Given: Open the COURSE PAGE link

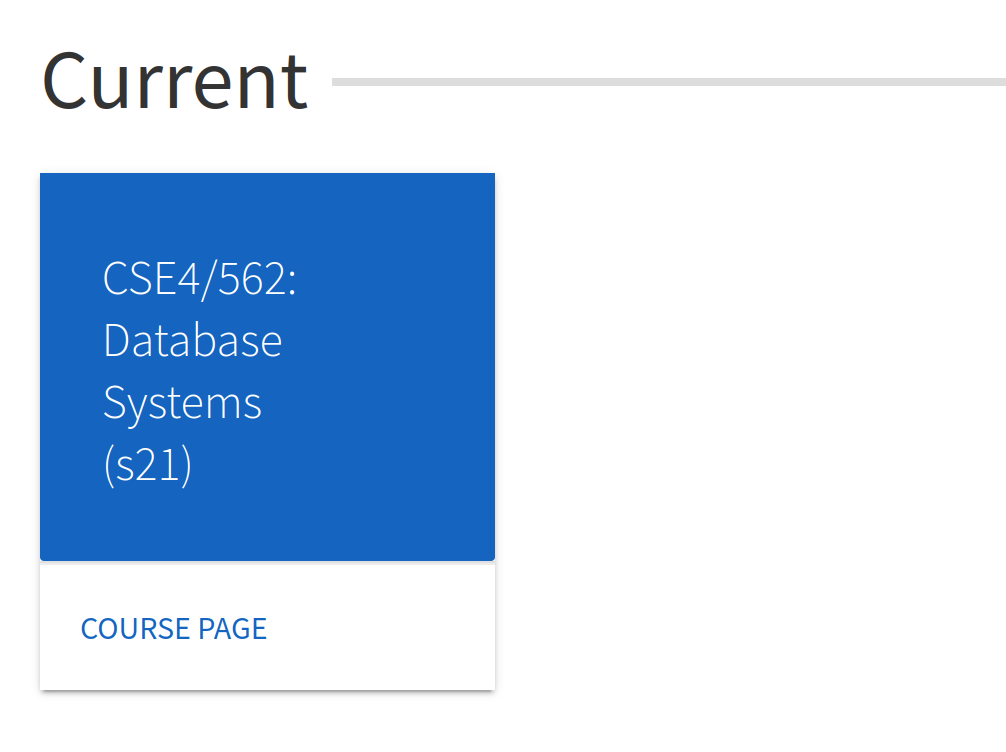Looking at the screenshot, I should click(x=173, y=628).
